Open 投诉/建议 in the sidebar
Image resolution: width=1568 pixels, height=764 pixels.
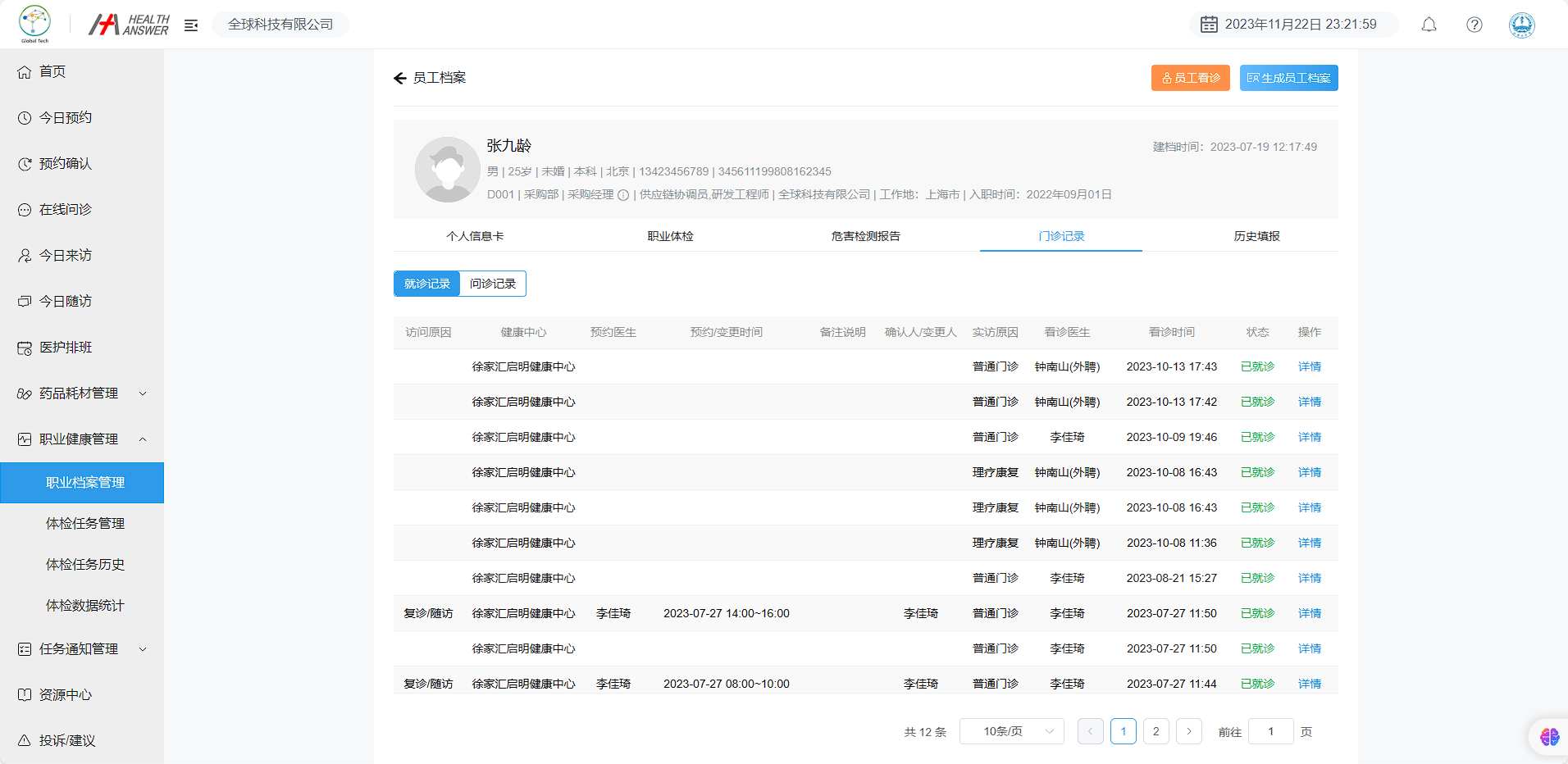82,741
